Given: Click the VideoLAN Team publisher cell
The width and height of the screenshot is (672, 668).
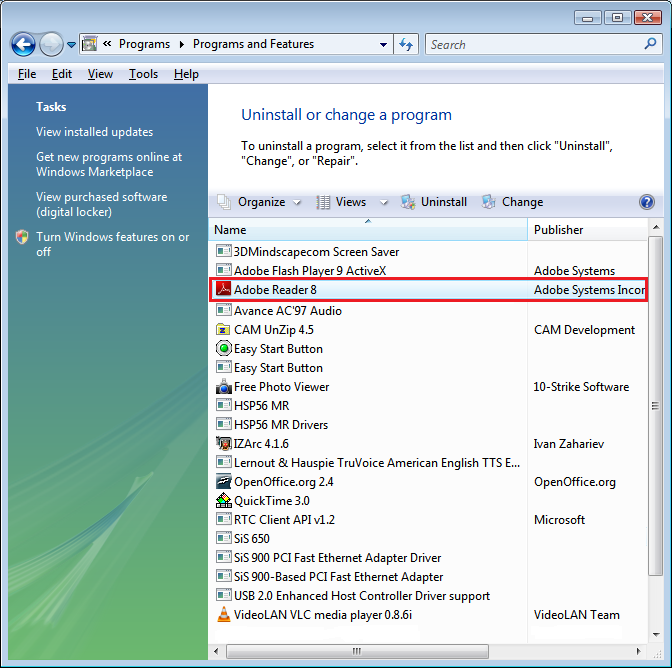Looking at the screenshot, I should pyautogui.click(x=576, y=615).
